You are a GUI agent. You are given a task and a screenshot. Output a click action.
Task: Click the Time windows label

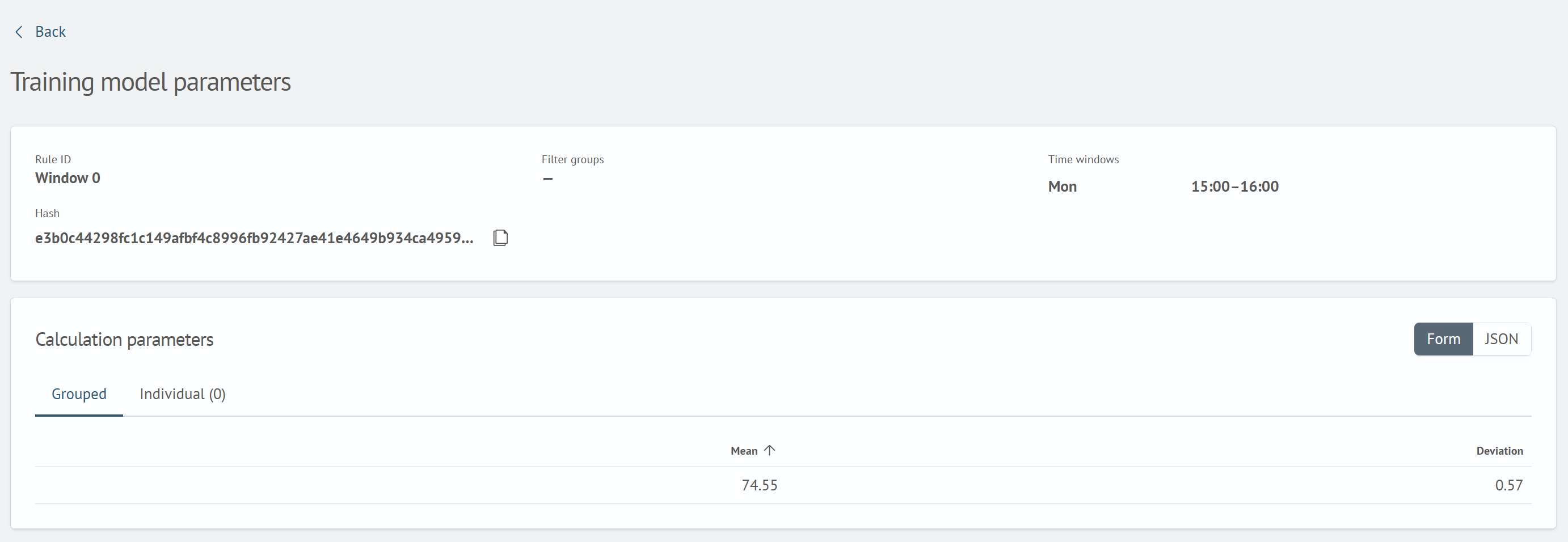pos(1084,159)
